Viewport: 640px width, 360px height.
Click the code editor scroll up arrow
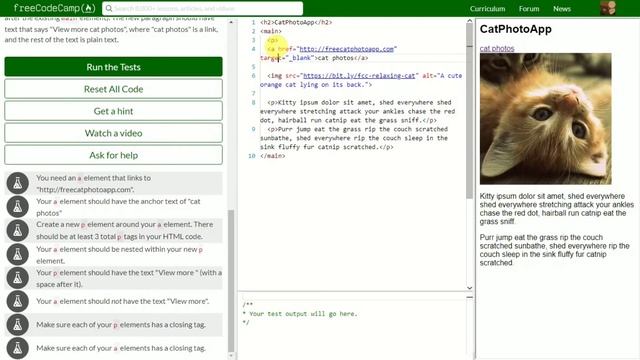coord(469,20)
